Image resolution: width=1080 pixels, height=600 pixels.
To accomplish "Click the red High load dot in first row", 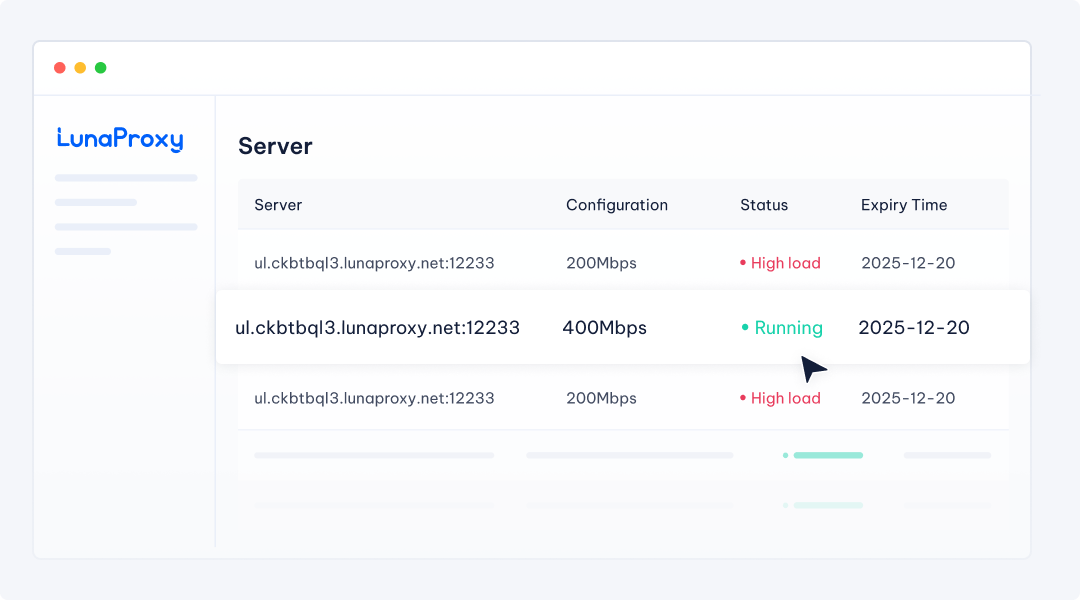I will 743,264.
